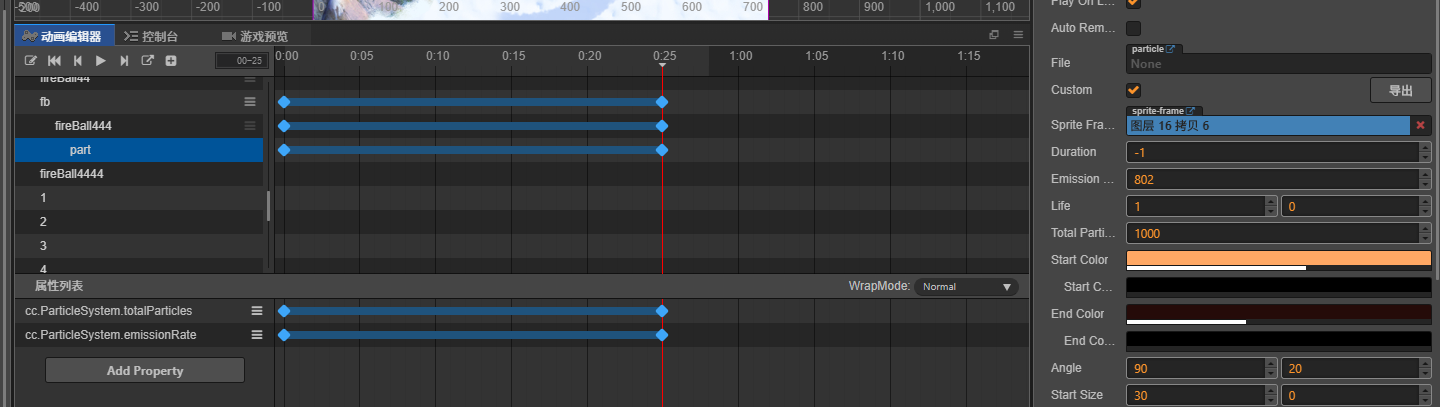Open menu for totalParticles property
This screenshot has height=407, width=1440.
pyautogui.click(x=257, y=311)
